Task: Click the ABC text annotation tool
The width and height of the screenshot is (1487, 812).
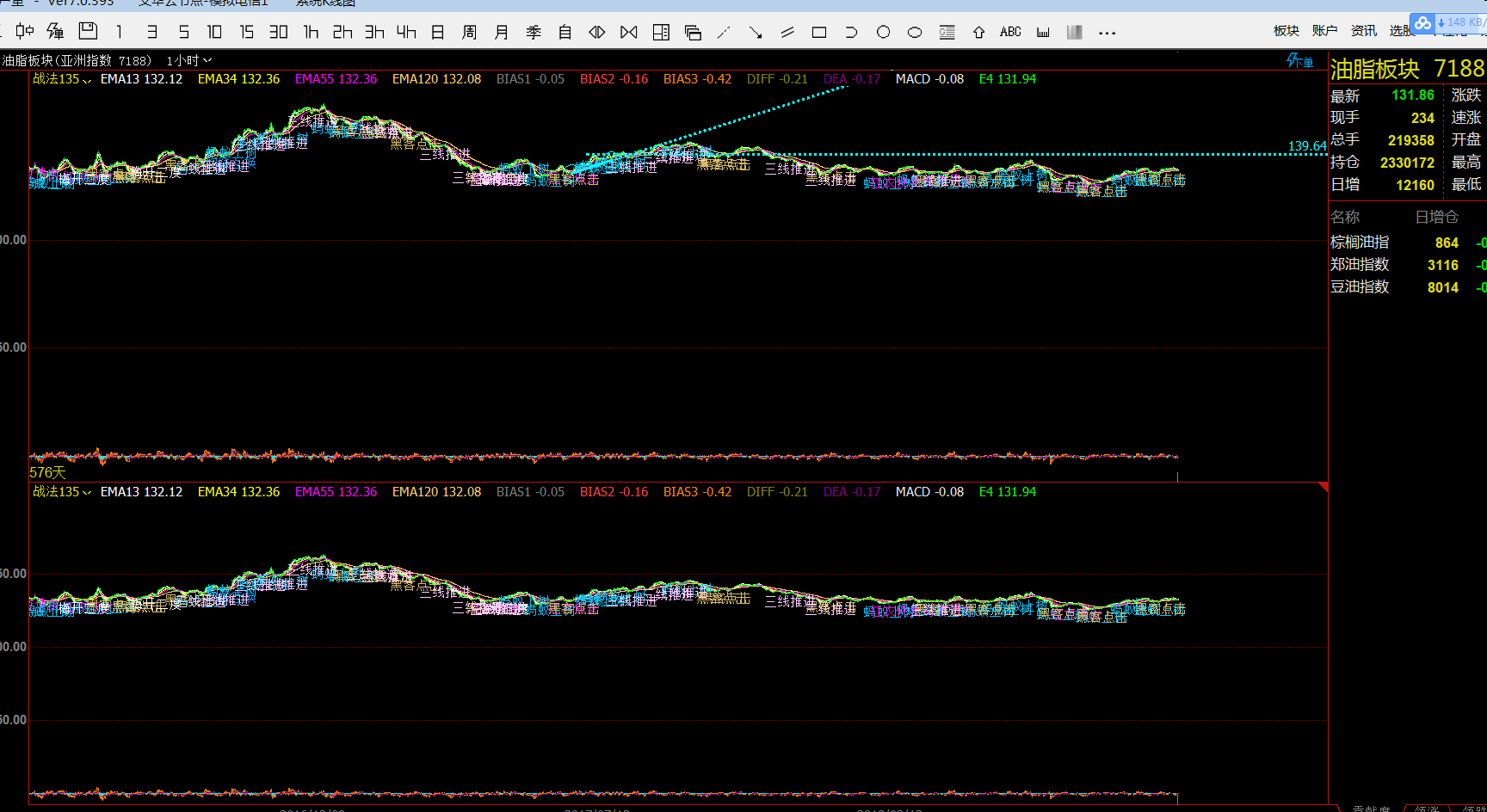Action: pos(1010,33)
